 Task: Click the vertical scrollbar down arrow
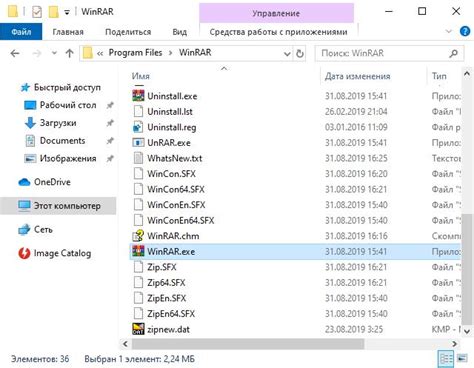point(467,331)
